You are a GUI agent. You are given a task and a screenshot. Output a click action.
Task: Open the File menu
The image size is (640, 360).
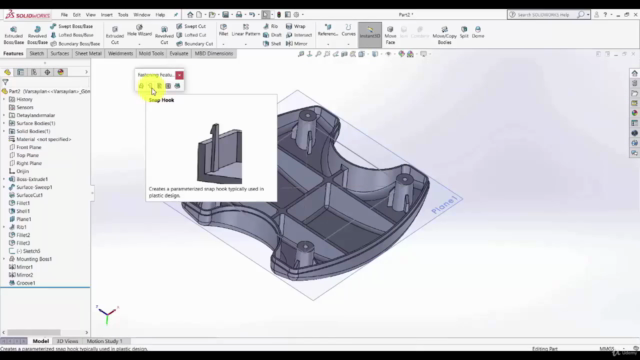pyautogui.click(x=64, y=15)
